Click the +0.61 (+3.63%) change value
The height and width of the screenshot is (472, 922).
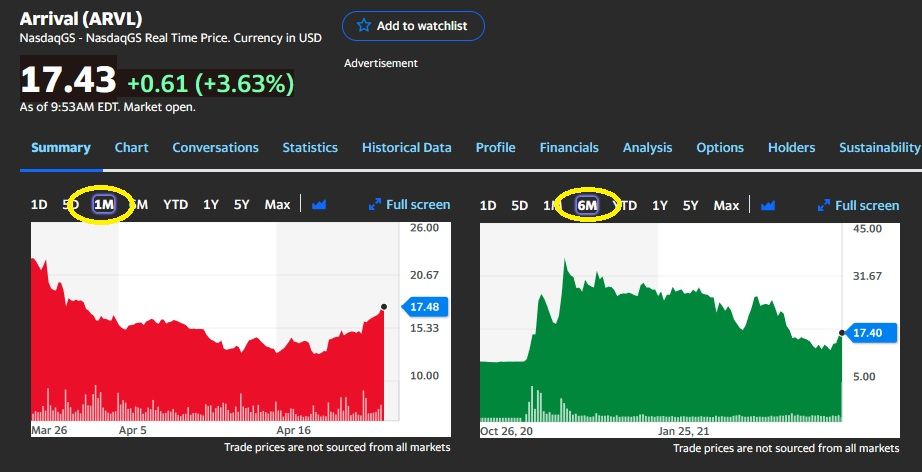pos(211,83)
